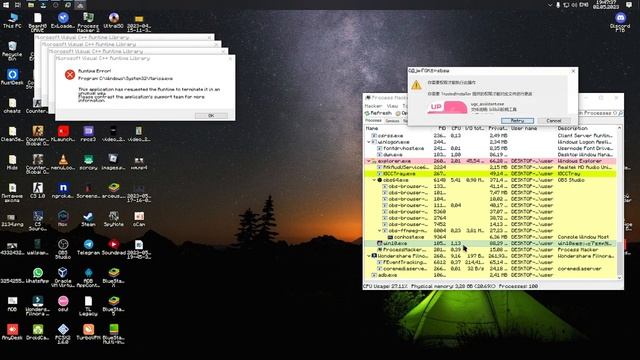This screenshot has width=640, height=360.
Task: Select the dwm.exe process row
Action: coord(490,155)
